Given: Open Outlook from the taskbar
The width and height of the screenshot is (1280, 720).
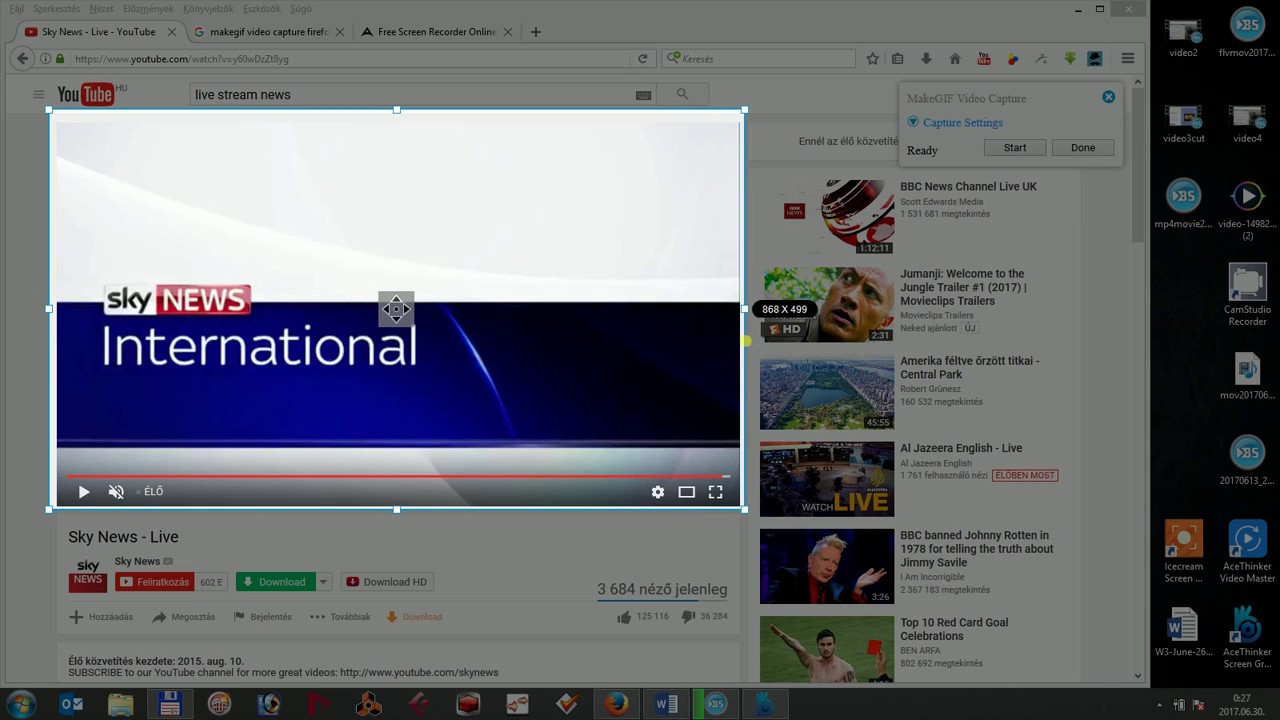Looking at the screenshot, I should [72, 704].
